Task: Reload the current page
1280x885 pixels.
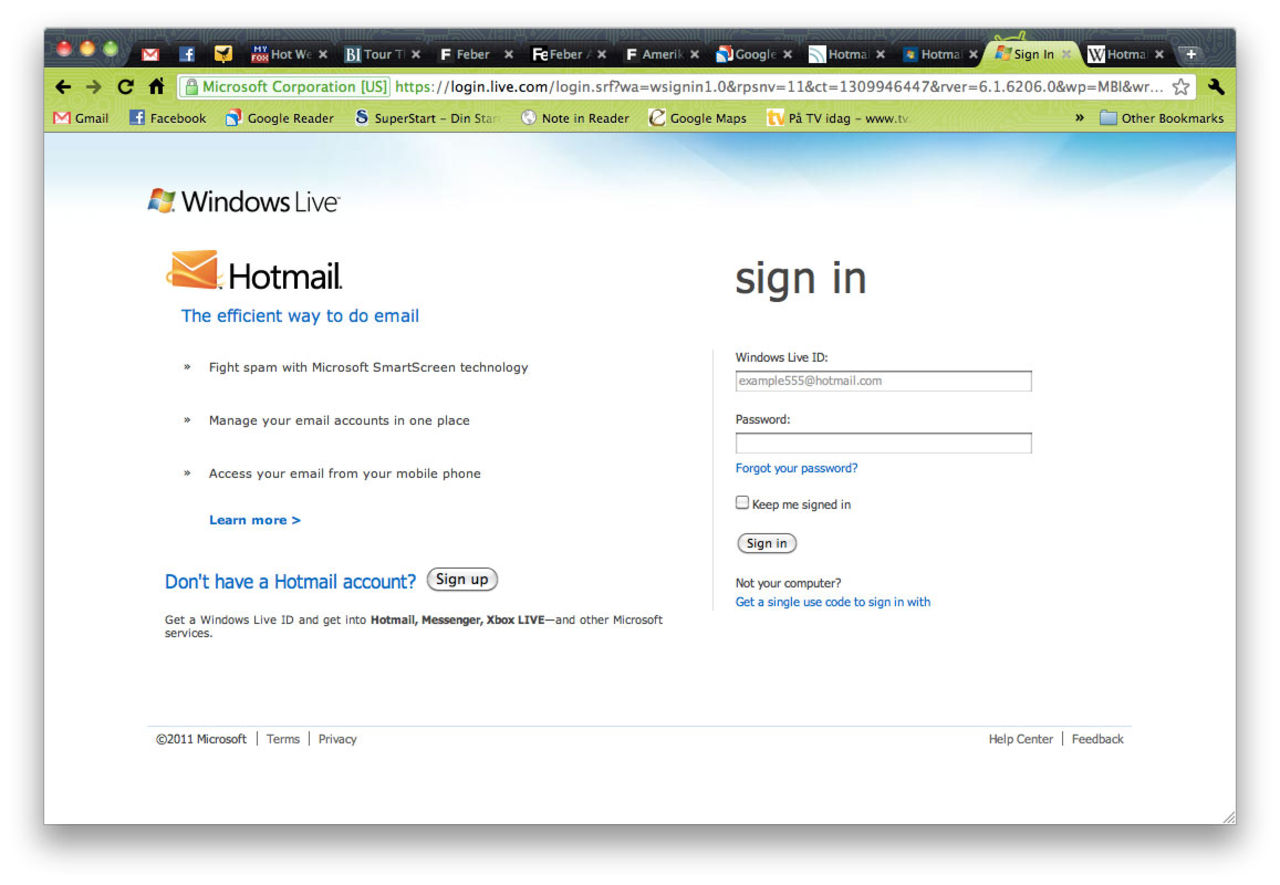Action: click(x=124, y=87)
